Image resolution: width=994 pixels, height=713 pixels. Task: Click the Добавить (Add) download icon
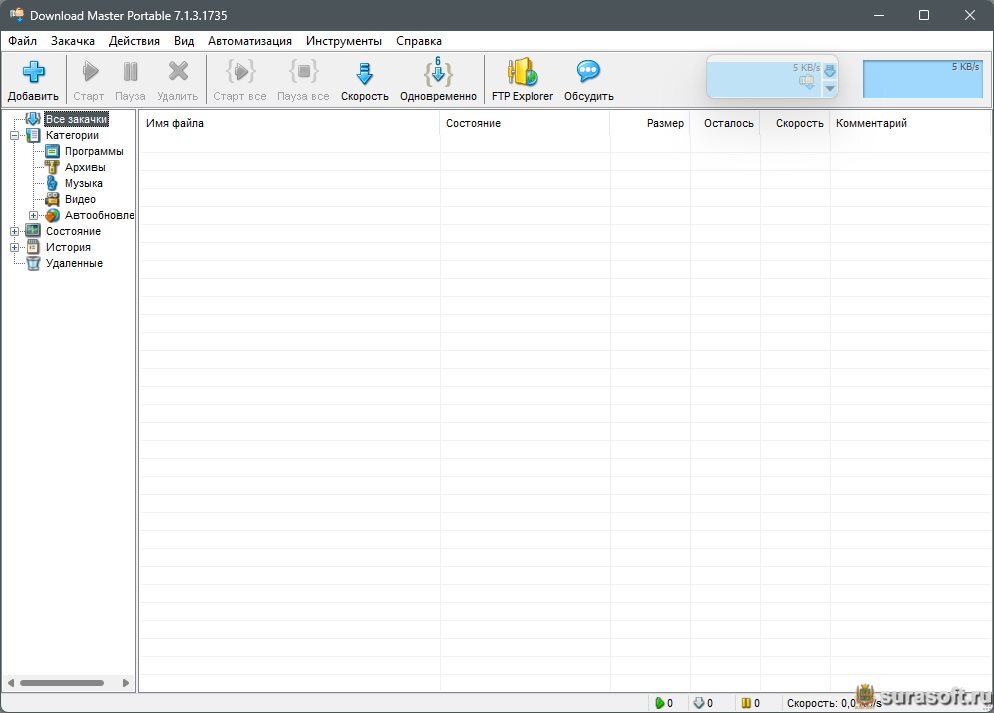point(34,73)
